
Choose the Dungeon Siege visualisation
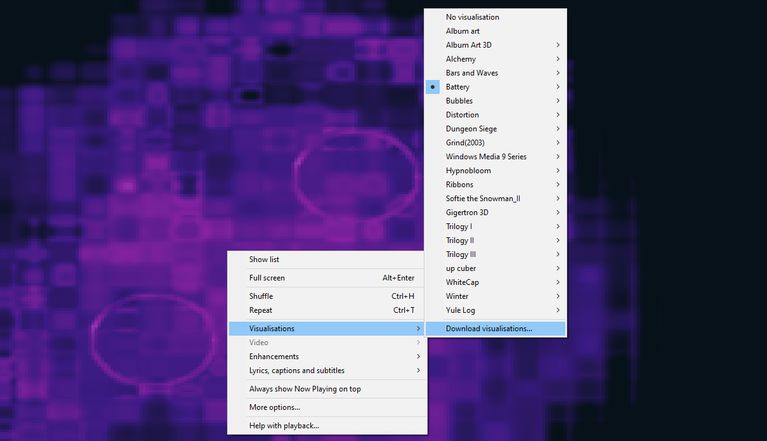471,129
